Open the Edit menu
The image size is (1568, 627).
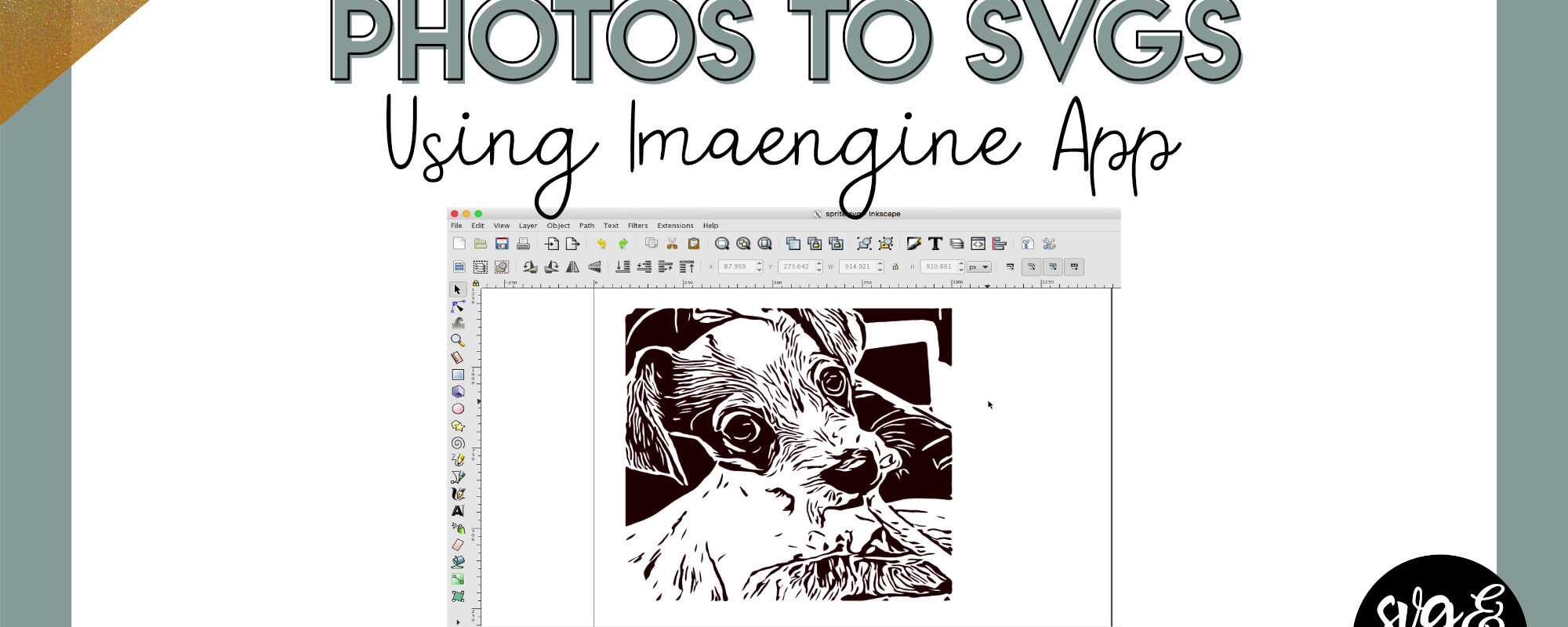tap(477, 226)
